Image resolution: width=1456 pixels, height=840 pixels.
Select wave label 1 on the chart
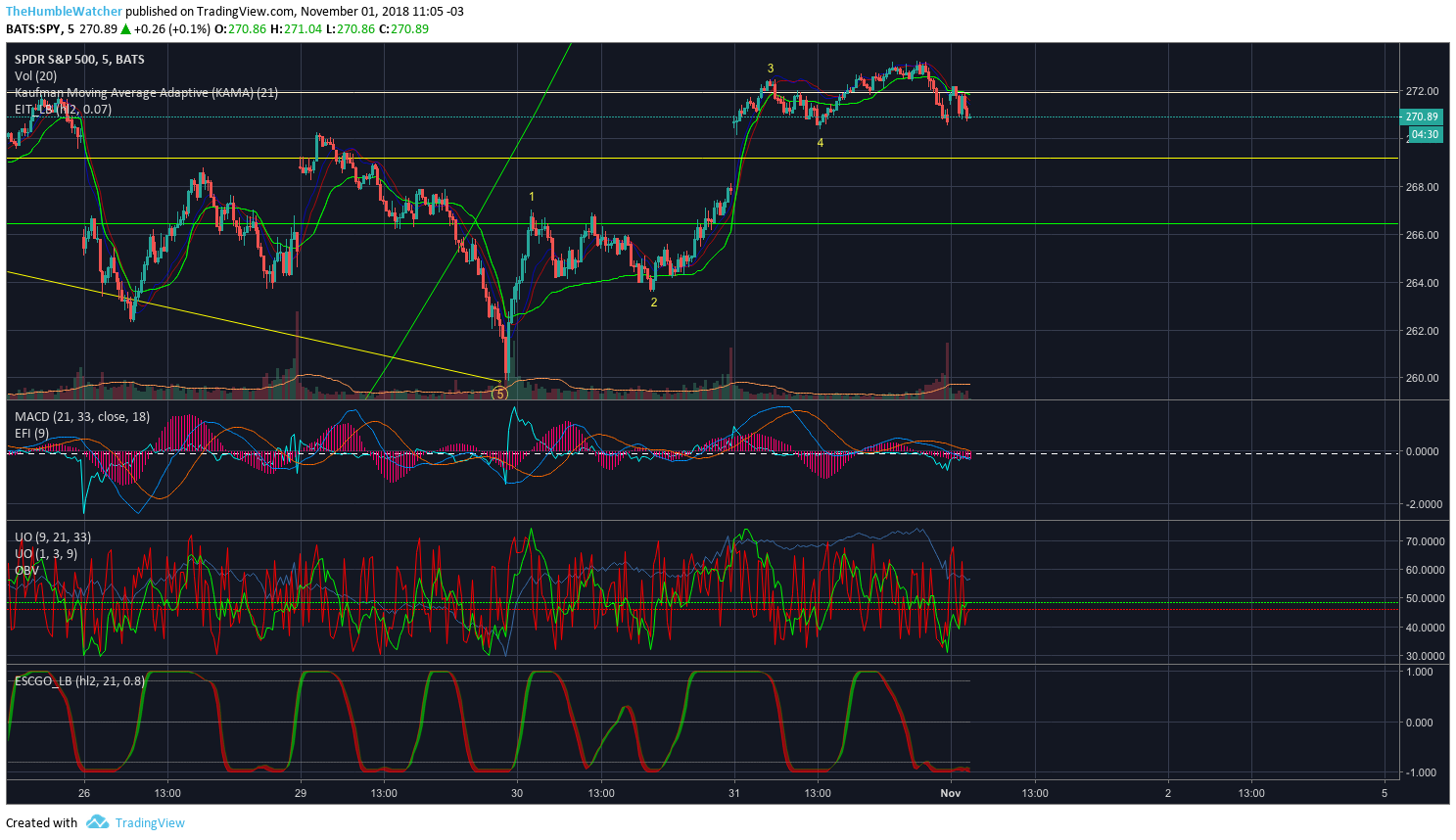(532, 197)
